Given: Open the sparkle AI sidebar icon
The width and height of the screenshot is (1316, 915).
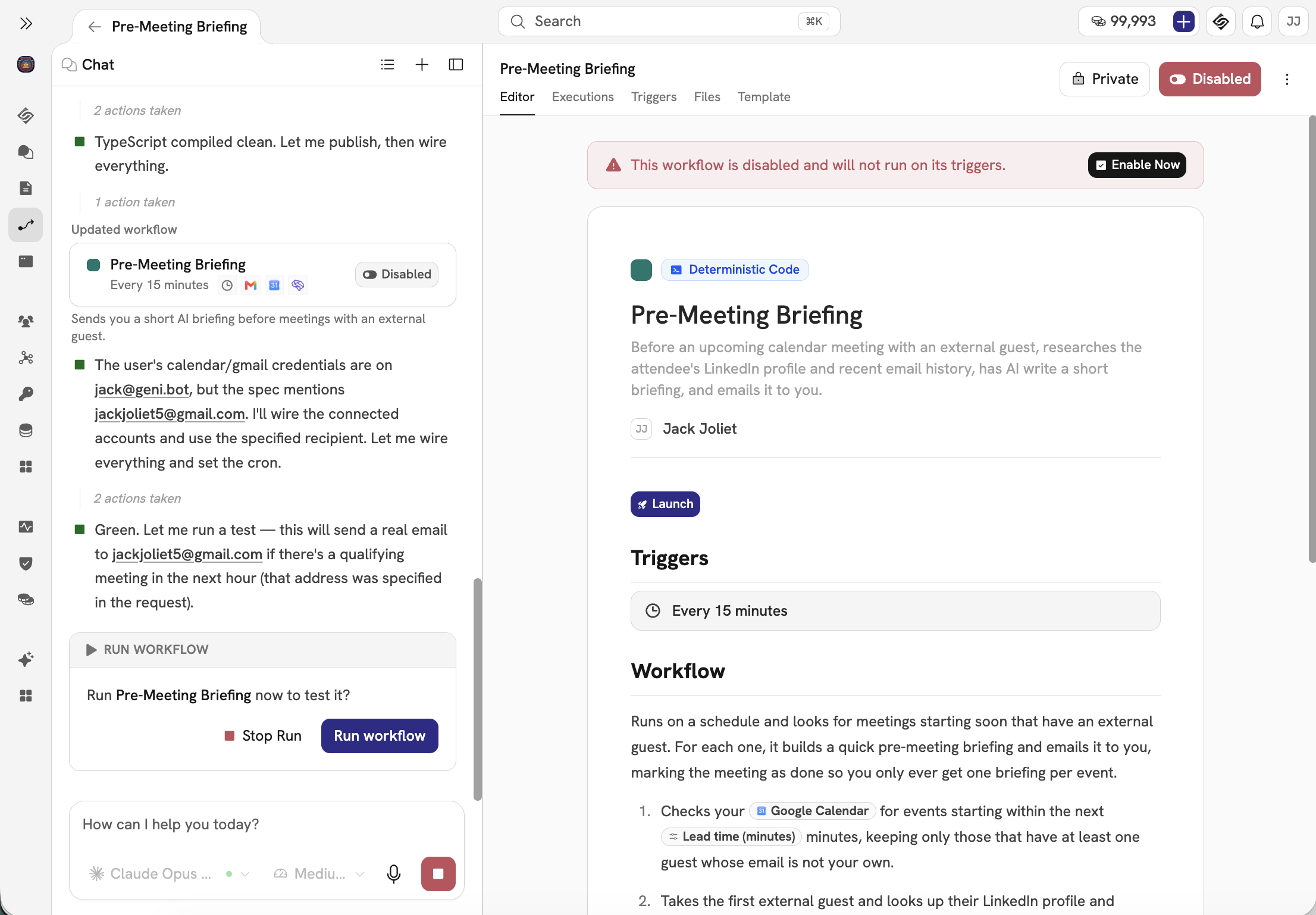Looking at the screenshot, I should [x=26, y=659].
